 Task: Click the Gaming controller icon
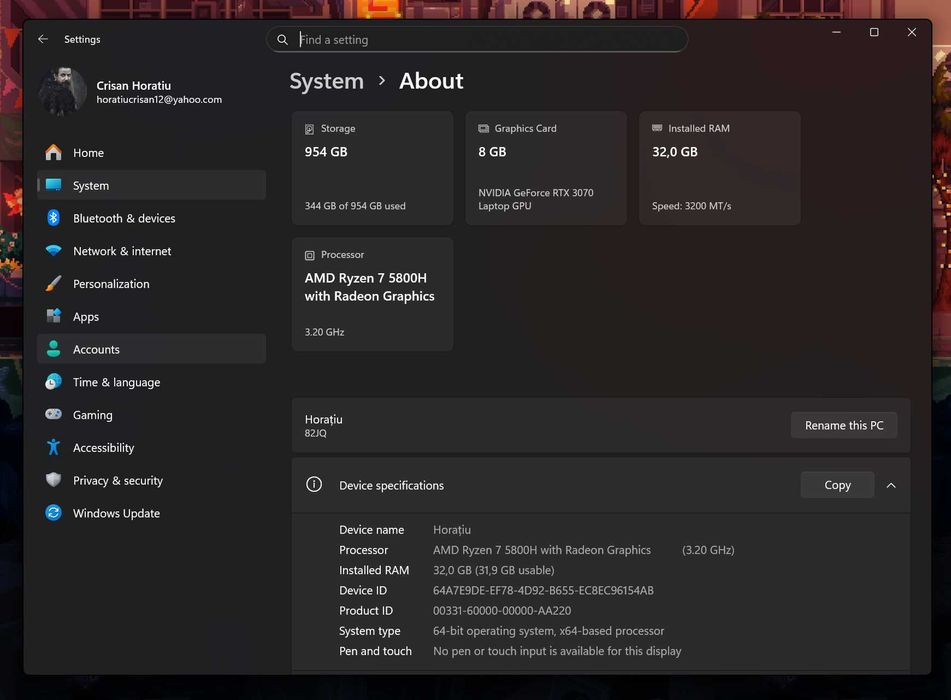(x=53, y=414)
